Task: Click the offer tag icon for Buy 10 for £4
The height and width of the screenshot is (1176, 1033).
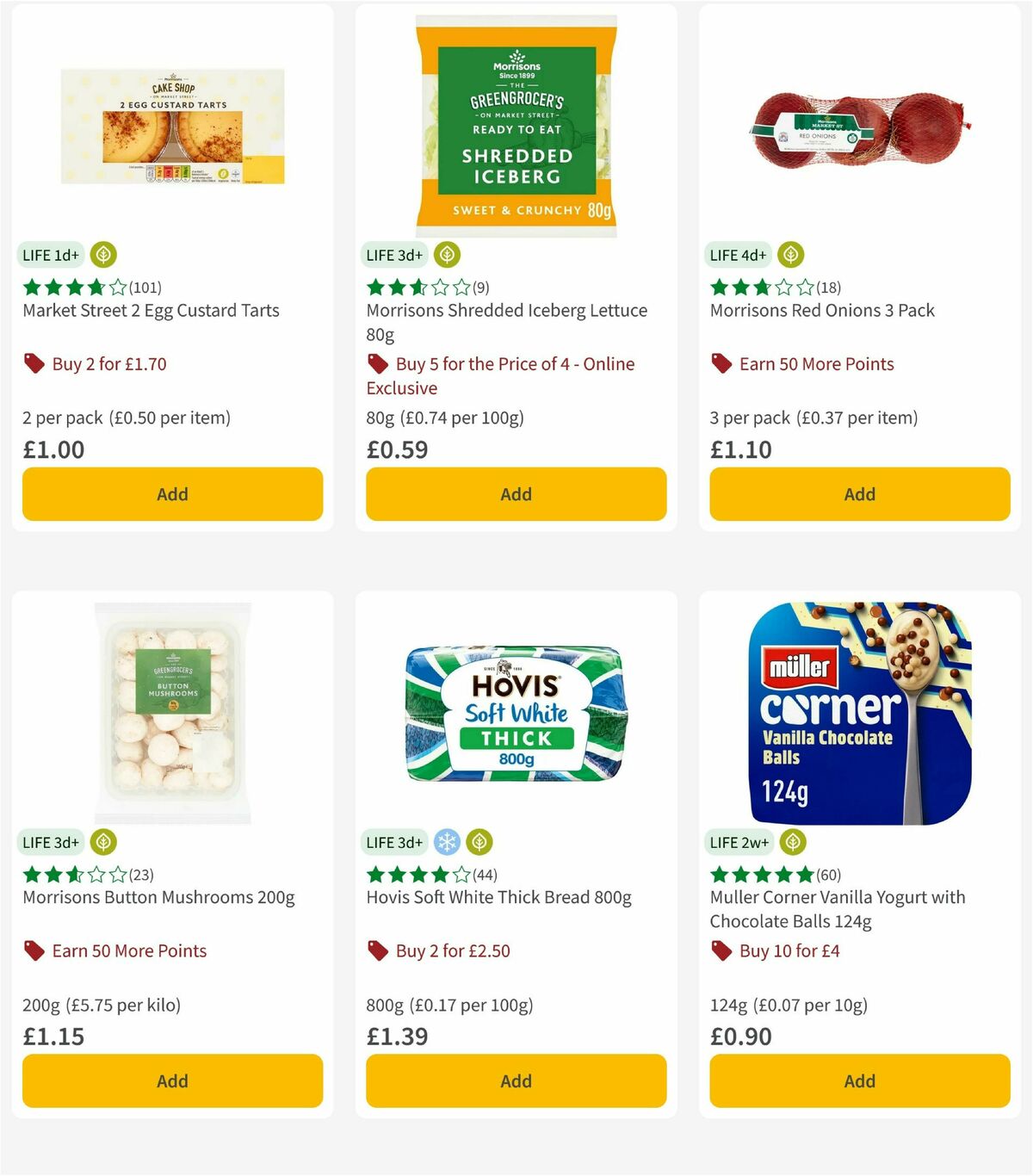Action: click(x=721, y=950)
